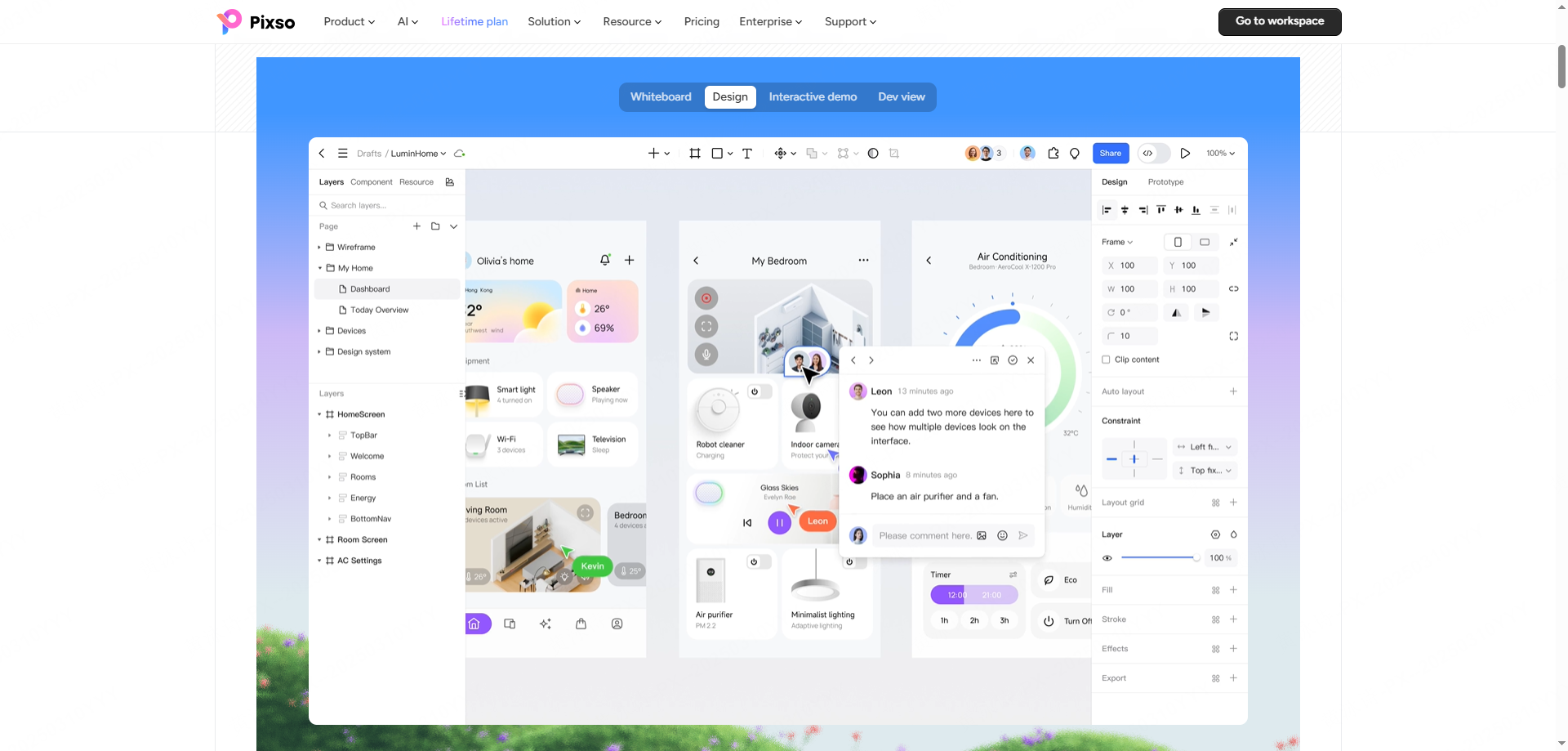1568x751 pixels.
Task: Click the emoji icon in comment box
Action: tap(1002, 536)
